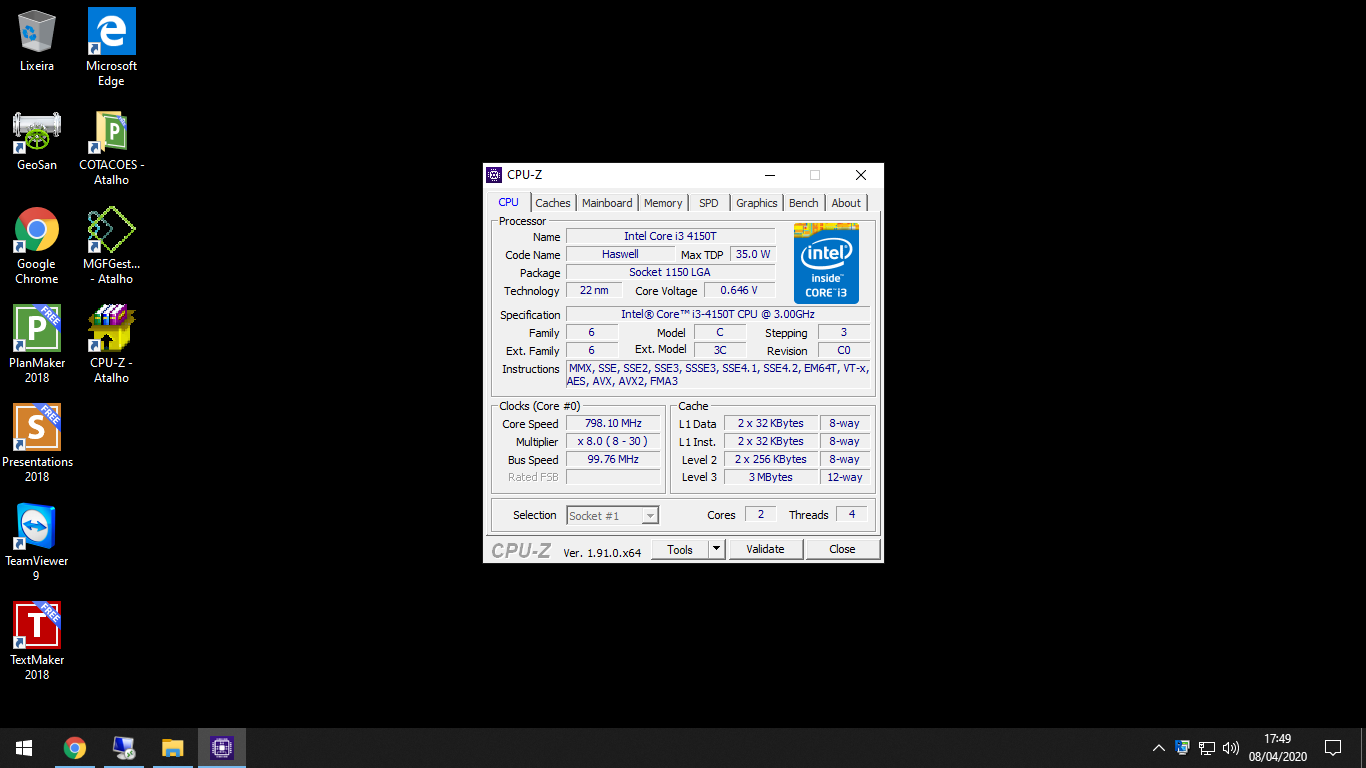Click the network status tray icon
1366x768 pixels.
pos(1207,748)
